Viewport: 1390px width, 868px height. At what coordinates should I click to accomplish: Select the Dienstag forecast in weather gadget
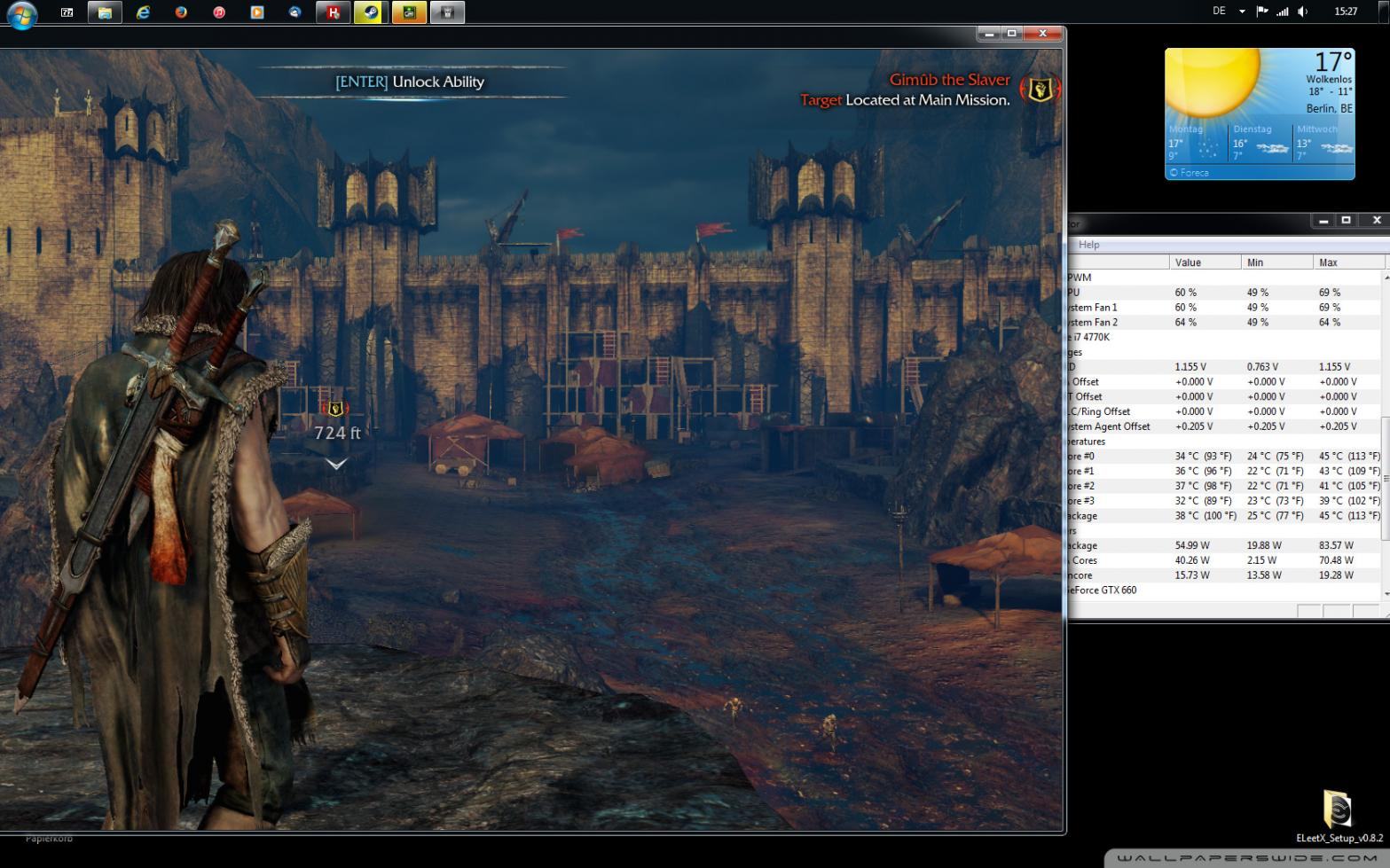click(1260, 142)
